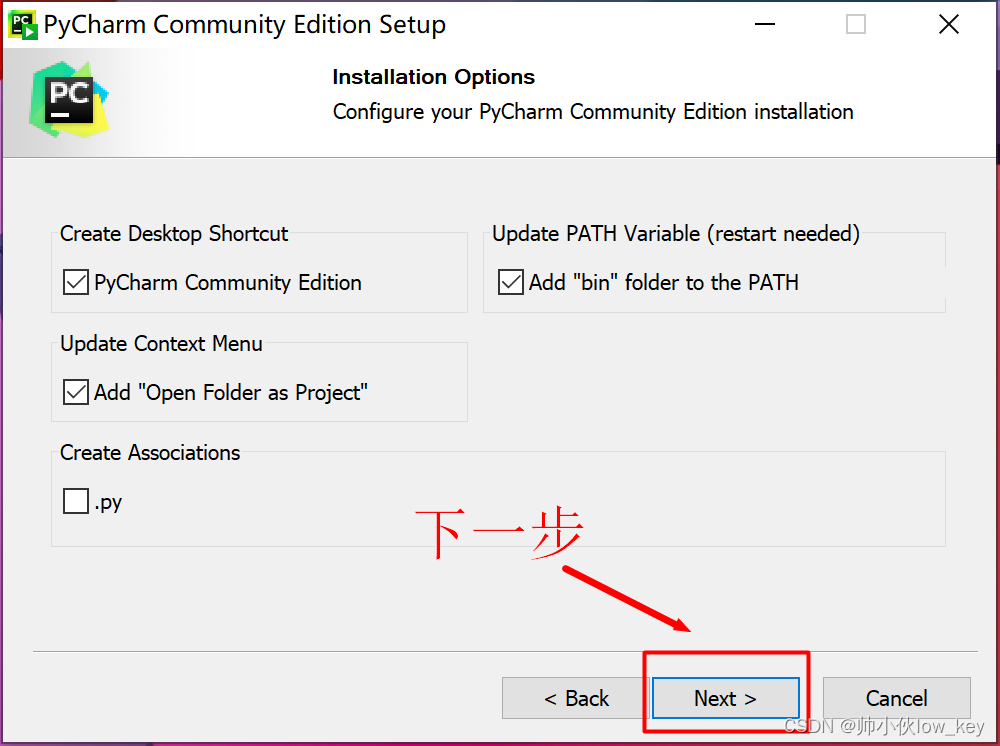Viewport: 1000px width, 746px height.
Task: Click the disabled maximize window button
Action: tap(855, 24)
